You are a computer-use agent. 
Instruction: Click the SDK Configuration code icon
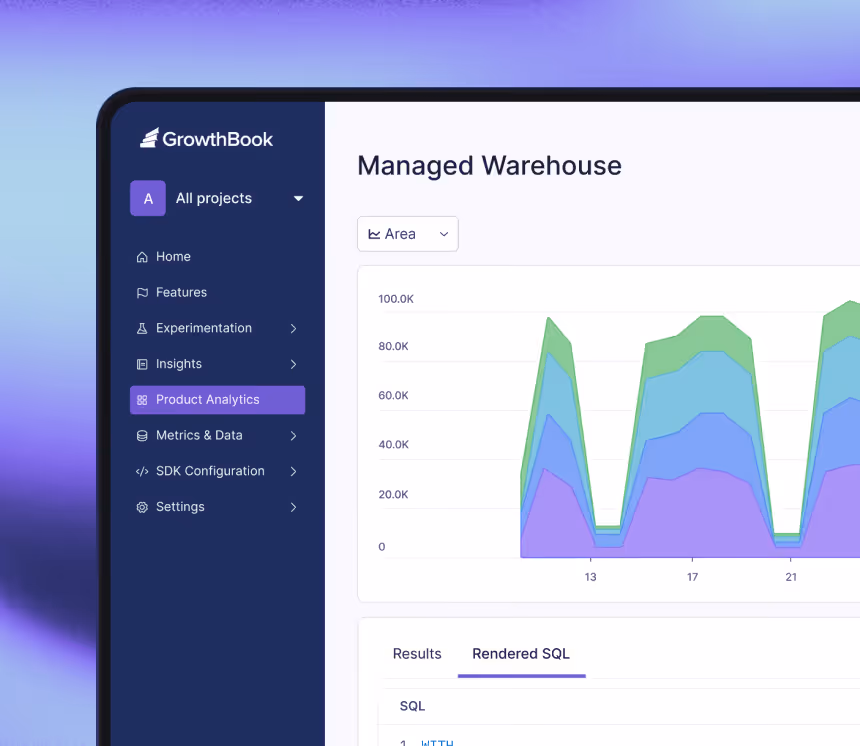pyautogui.click(x=142, y=471)
